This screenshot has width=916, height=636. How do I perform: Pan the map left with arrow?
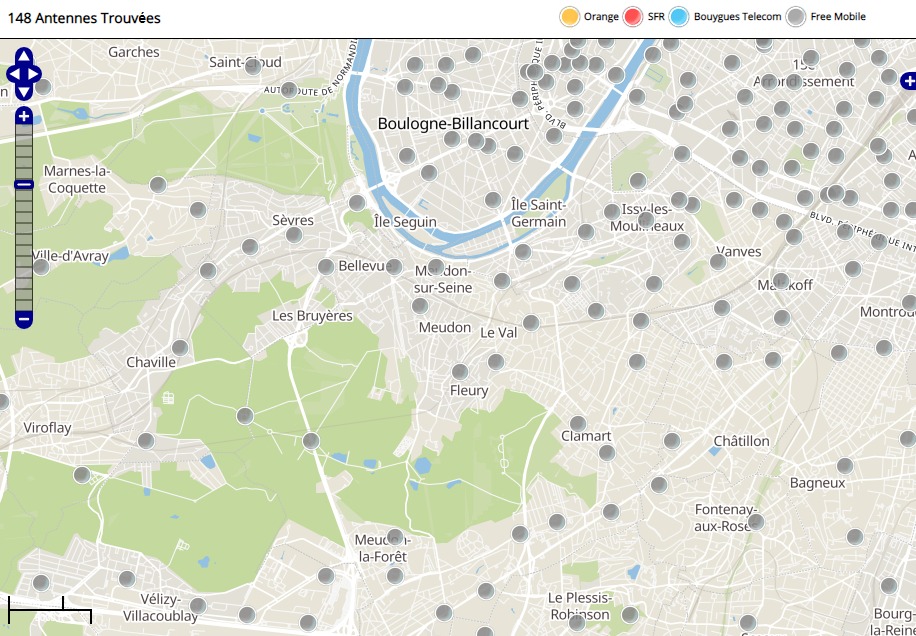[12, 74]
